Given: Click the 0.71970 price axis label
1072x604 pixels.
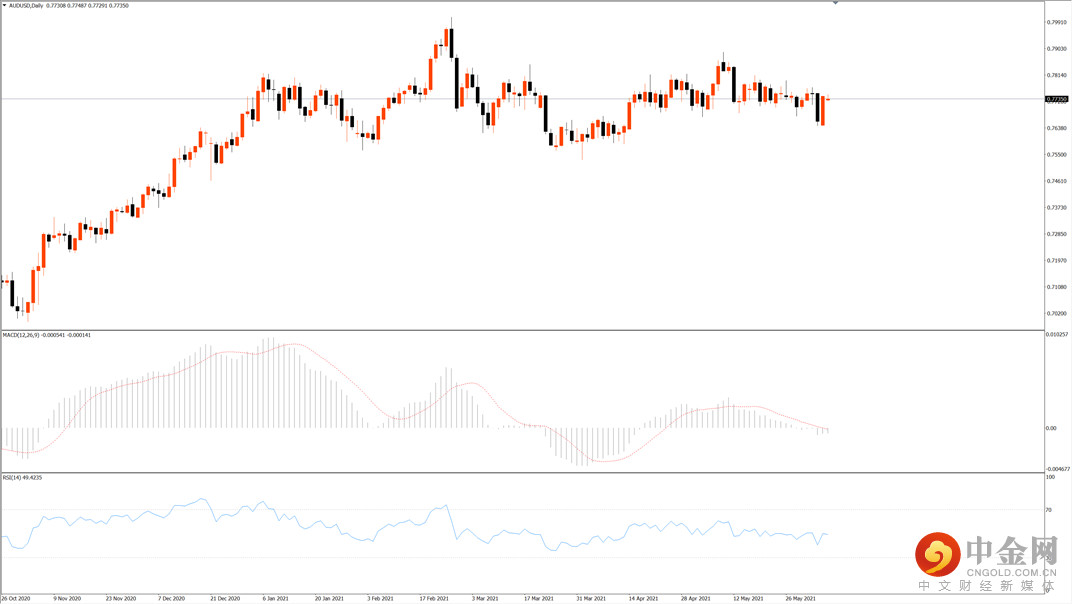Looking at the screenshot, I should [1056, 261].
